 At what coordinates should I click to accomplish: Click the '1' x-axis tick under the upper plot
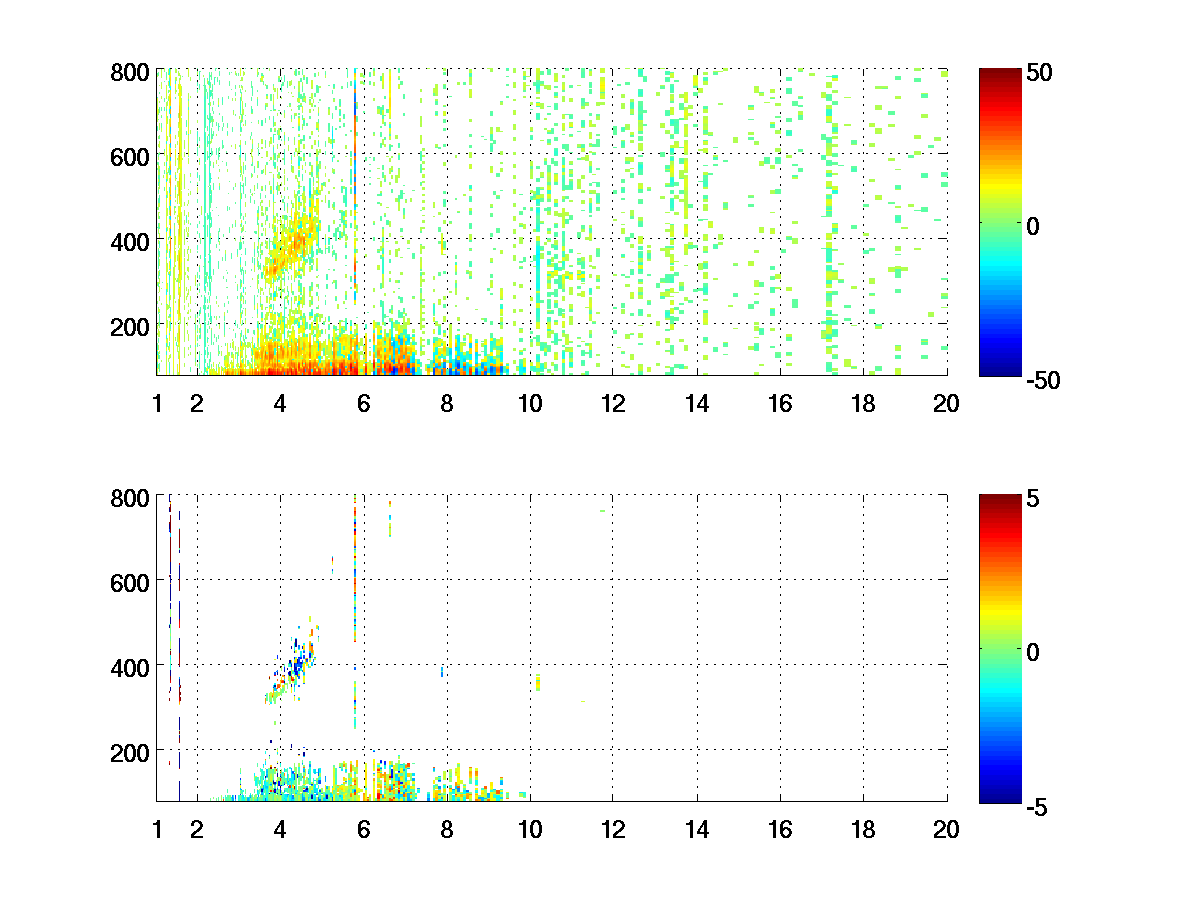coord(157,404)
